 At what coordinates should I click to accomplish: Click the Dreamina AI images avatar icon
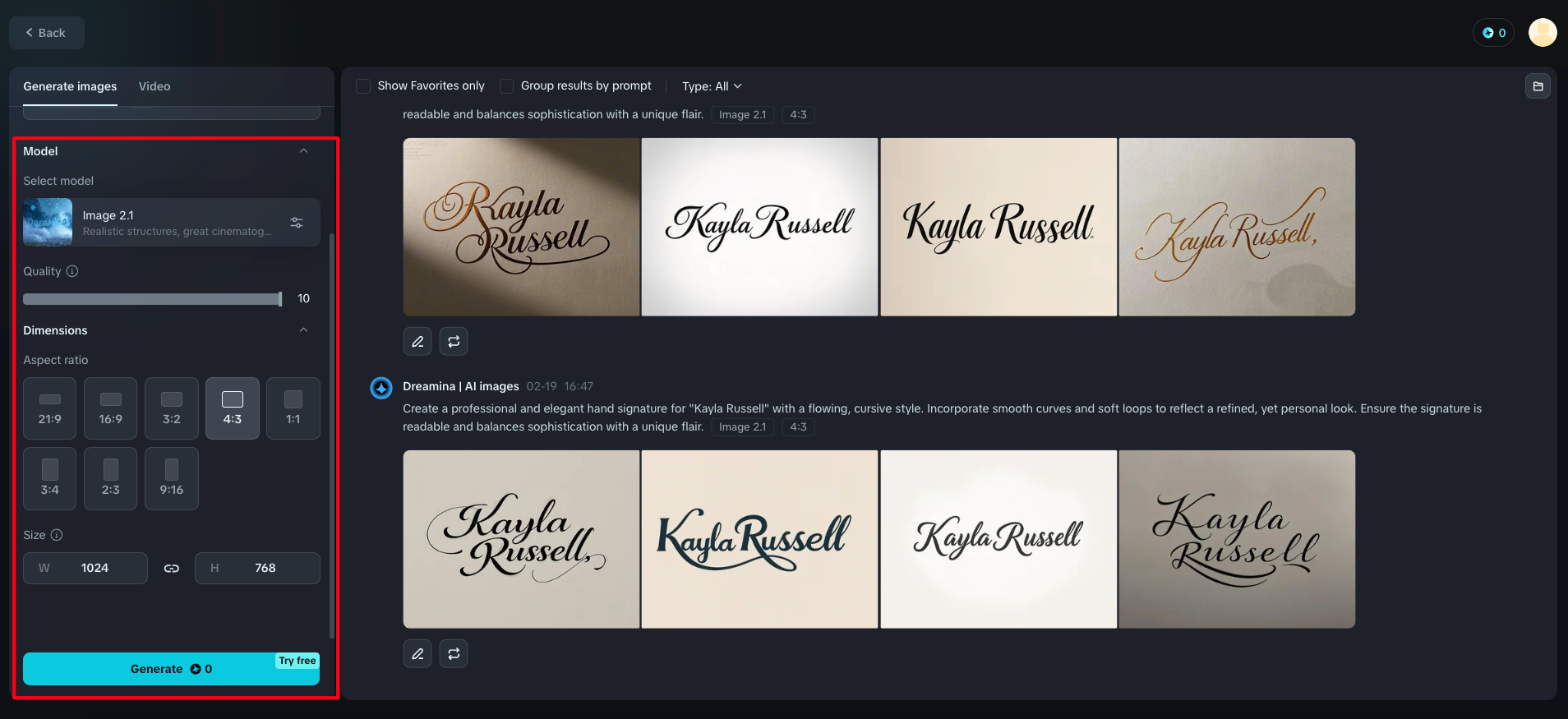pos(381,388)
